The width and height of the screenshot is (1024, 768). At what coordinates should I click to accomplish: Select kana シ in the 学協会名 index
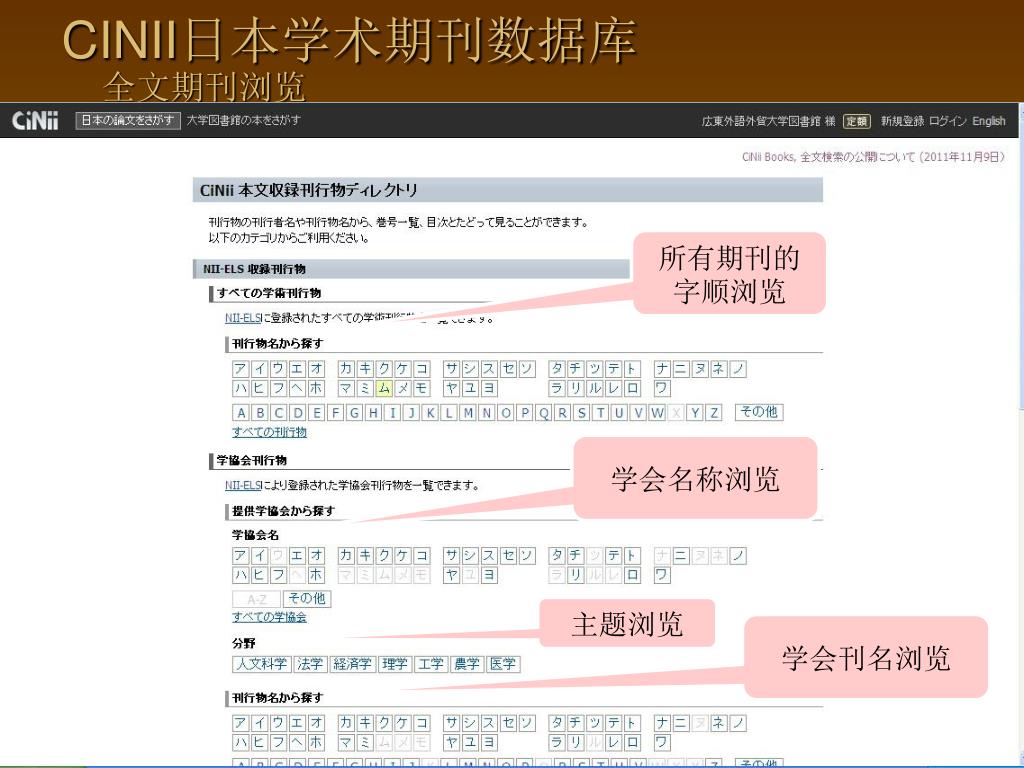[x=470, y=556]
